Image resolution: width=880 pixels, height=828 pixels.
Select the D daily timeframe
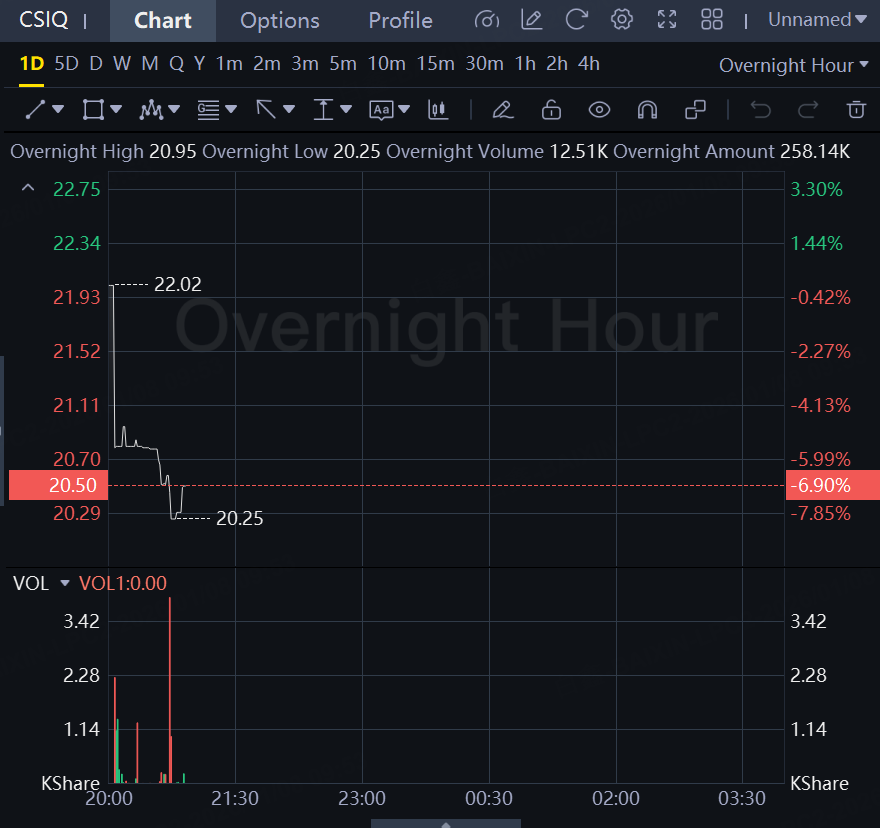[x=96, y=64]
